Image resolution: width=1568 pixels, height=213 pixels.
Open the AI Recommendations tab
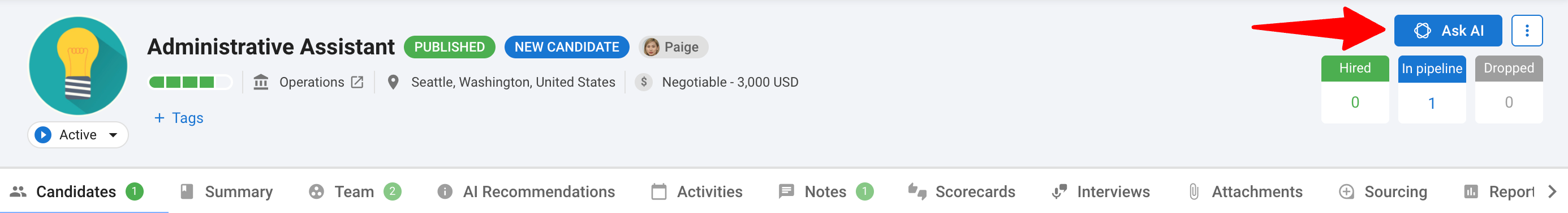pos(526,191)
